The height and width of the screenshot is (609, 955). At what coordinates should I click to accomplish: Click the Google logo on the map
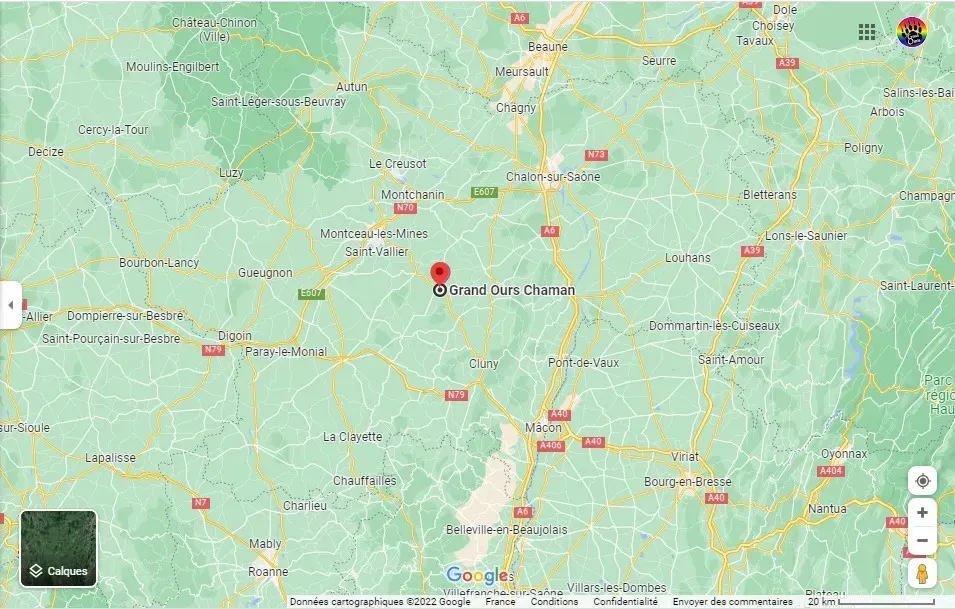pyautogui.click(x=478, y=575)
